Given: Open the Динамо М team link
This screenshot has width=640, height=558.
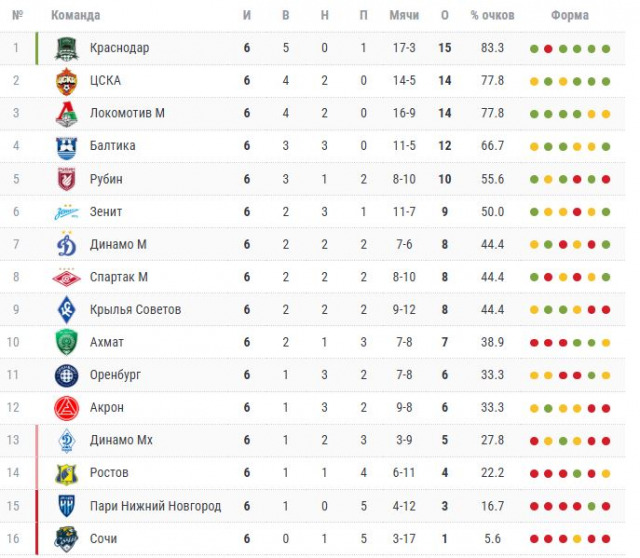Looking at the screenshot, I should [x=118, y=245].
